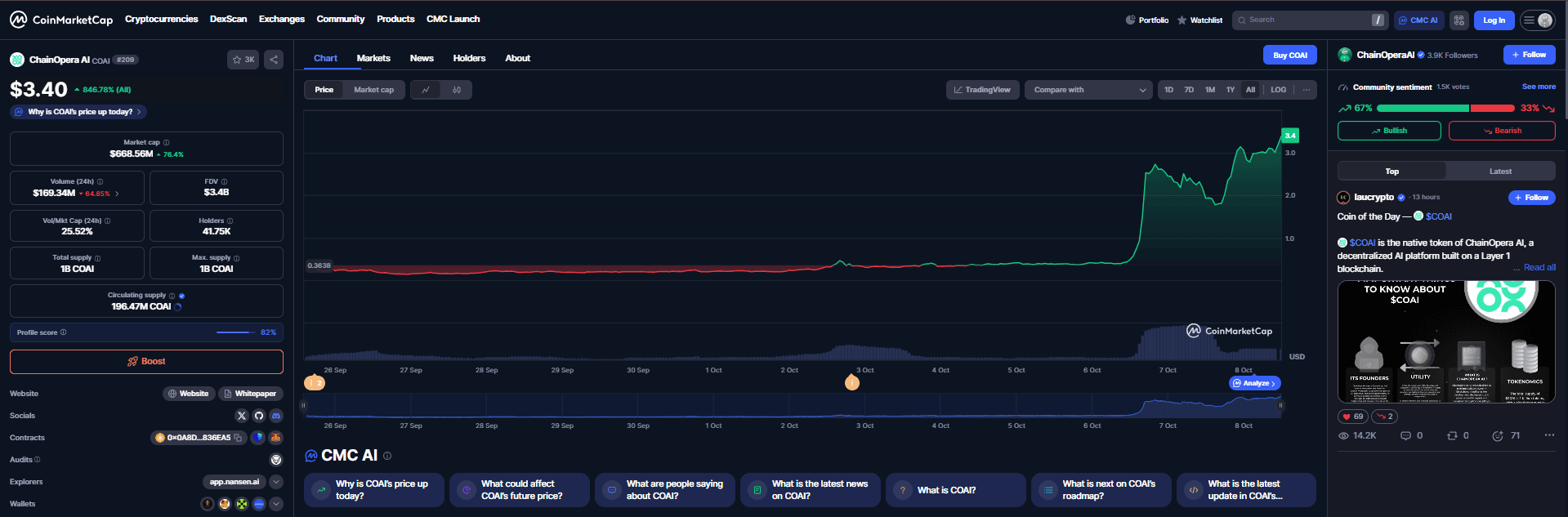This screenshot has width=1568, height=517.
Task: Open first wallet icon in Wallets row
Action: click(x=208, y=504)
